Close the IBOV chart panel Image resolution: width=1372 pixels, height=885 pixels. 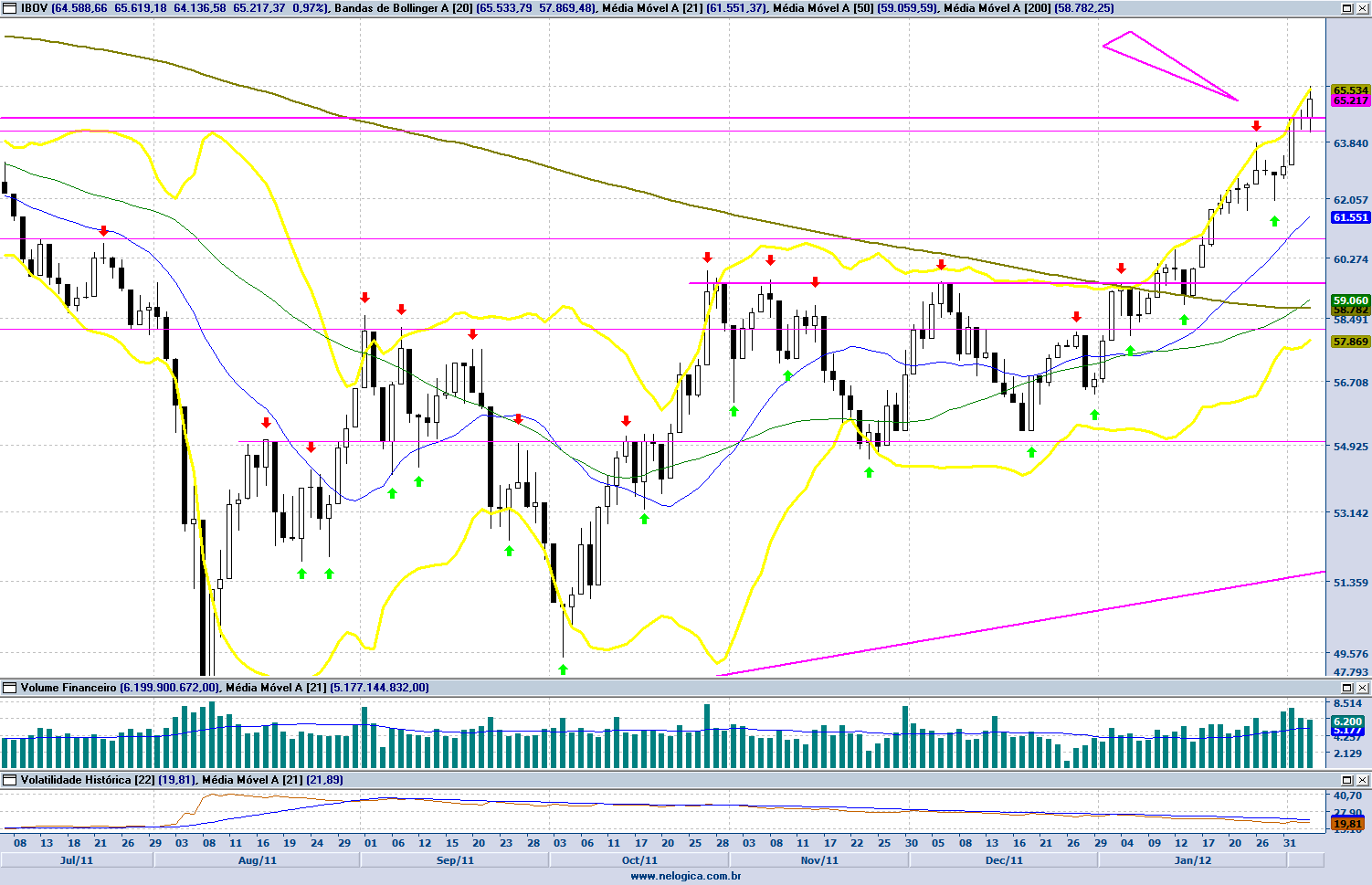(1362, 7)
